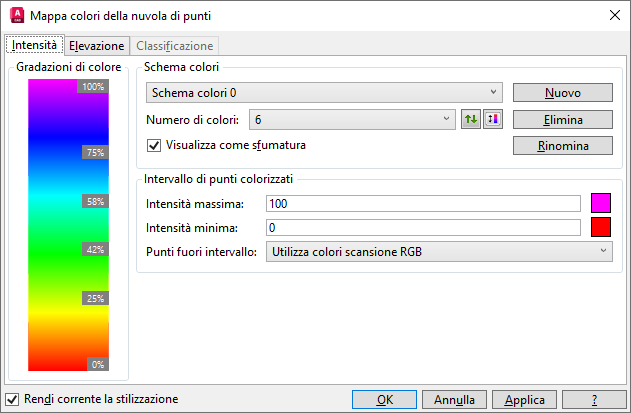
Task: Switch to the Elevazione tab
Action: pos(97,46)
